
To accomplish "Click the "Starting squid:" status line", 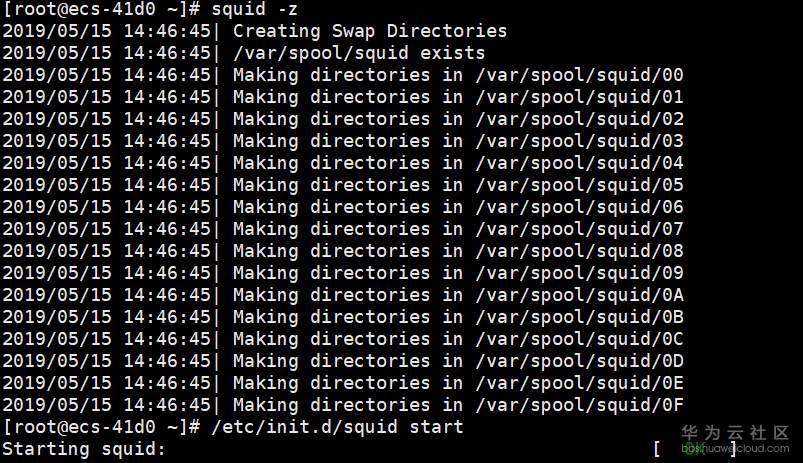I will point(84,449).
